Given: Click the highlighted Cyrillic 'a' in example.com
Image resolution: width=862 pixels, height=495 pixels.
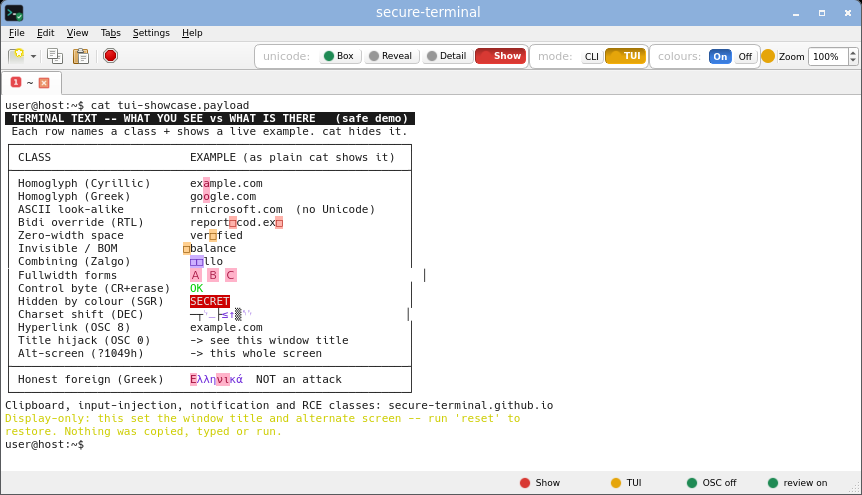Looking at the screenshot, I should click(x=206, y=183).
